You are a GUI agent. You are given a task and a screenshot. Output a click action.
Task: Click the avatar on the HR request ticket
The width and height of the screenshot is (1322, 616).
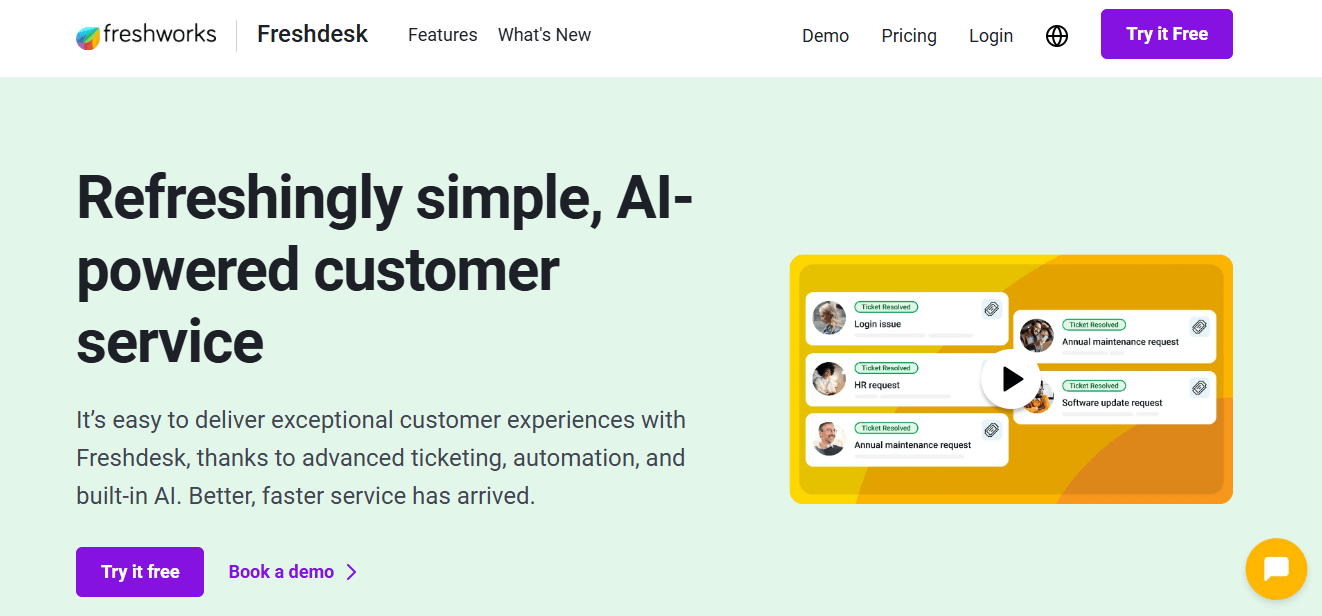click(x=829, y=378)
